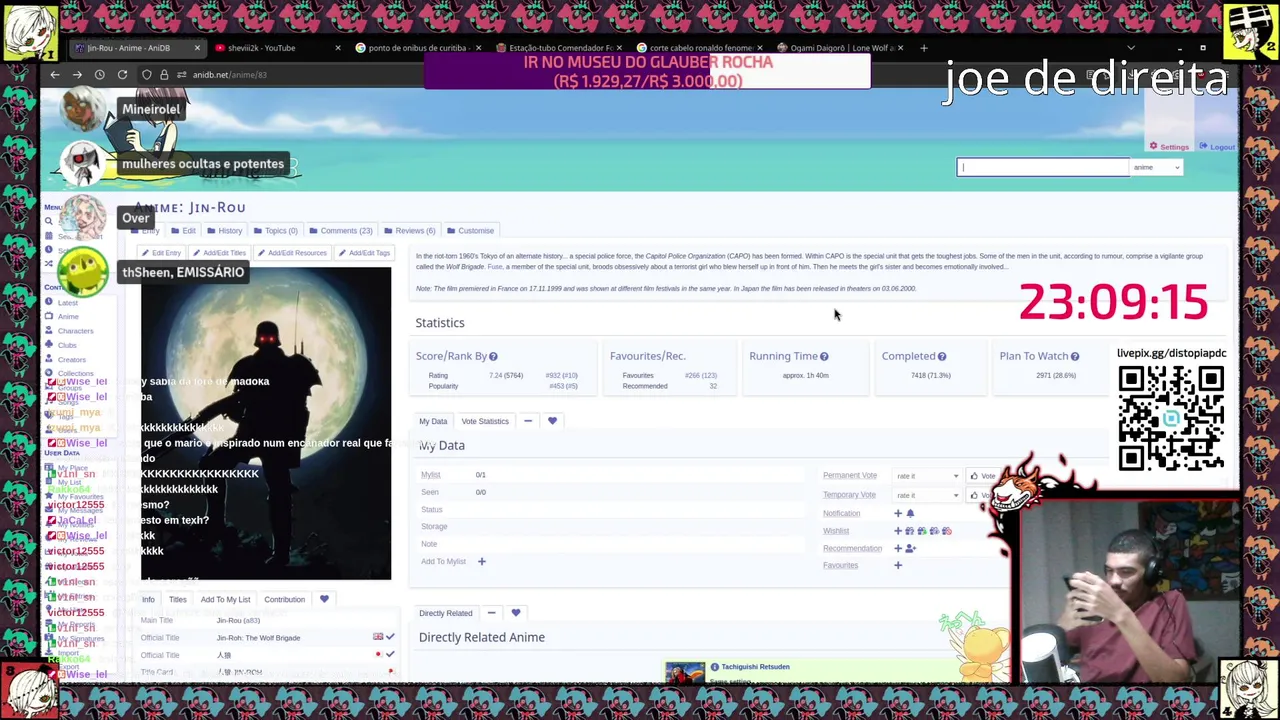
Task: Open the Temporary Vote rate it dropdown
Action: (927, 495)
